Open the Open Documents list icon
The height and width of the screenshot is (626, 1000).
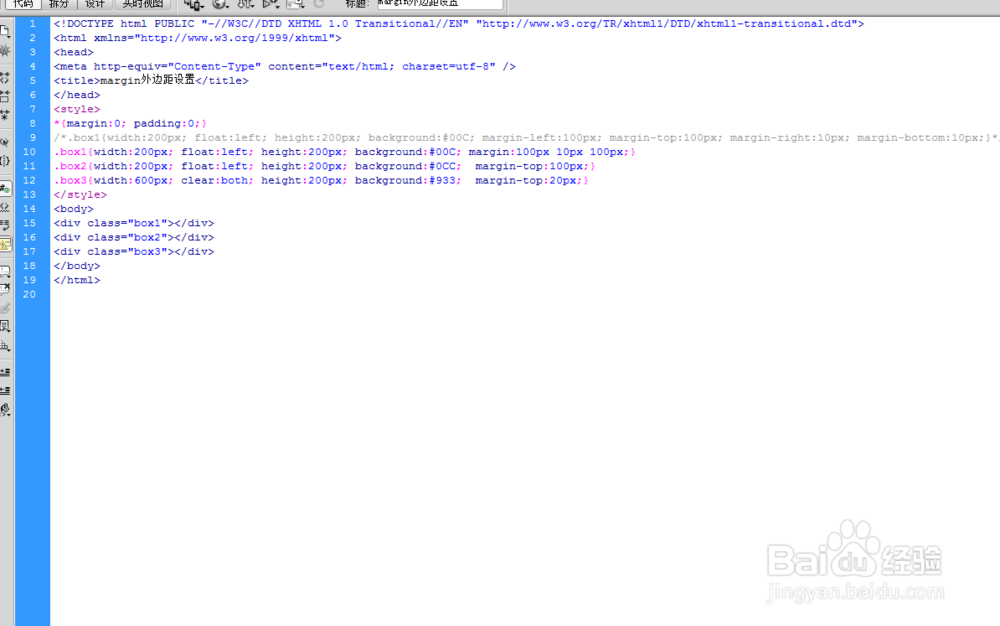[5, 31]
